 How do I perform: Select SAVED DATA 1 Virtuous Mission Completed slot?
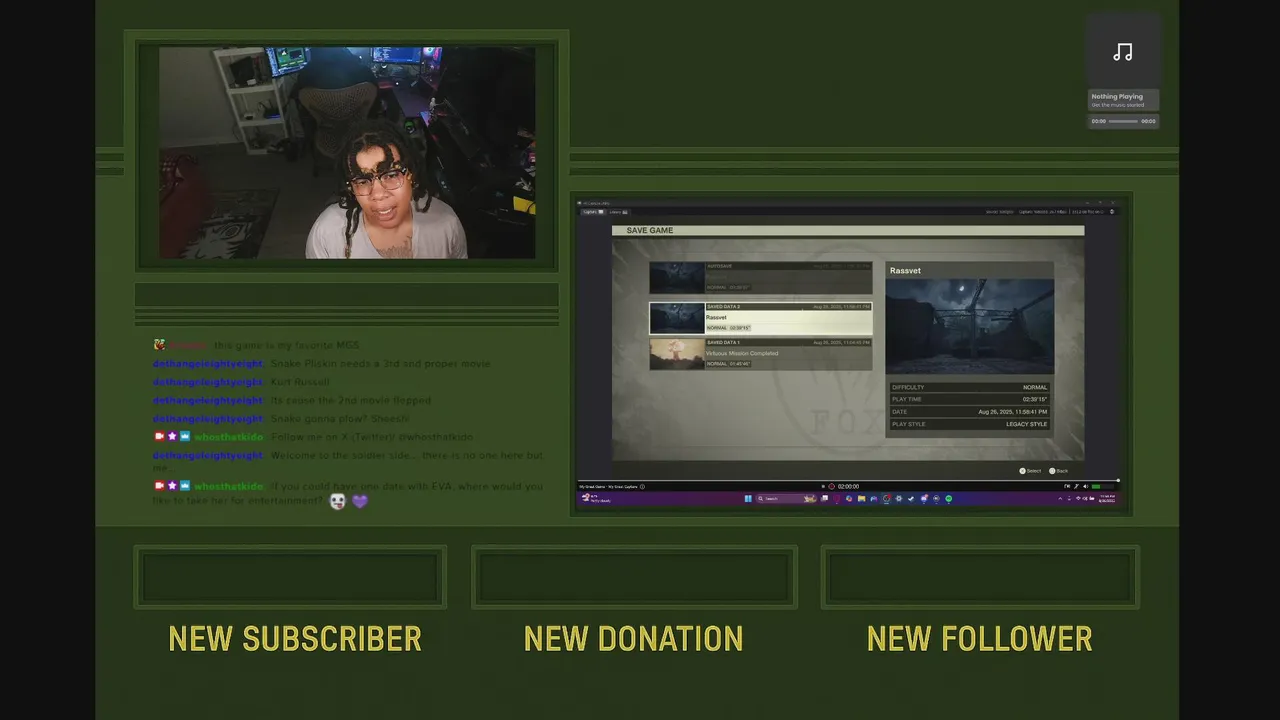(x=760, y=354)
